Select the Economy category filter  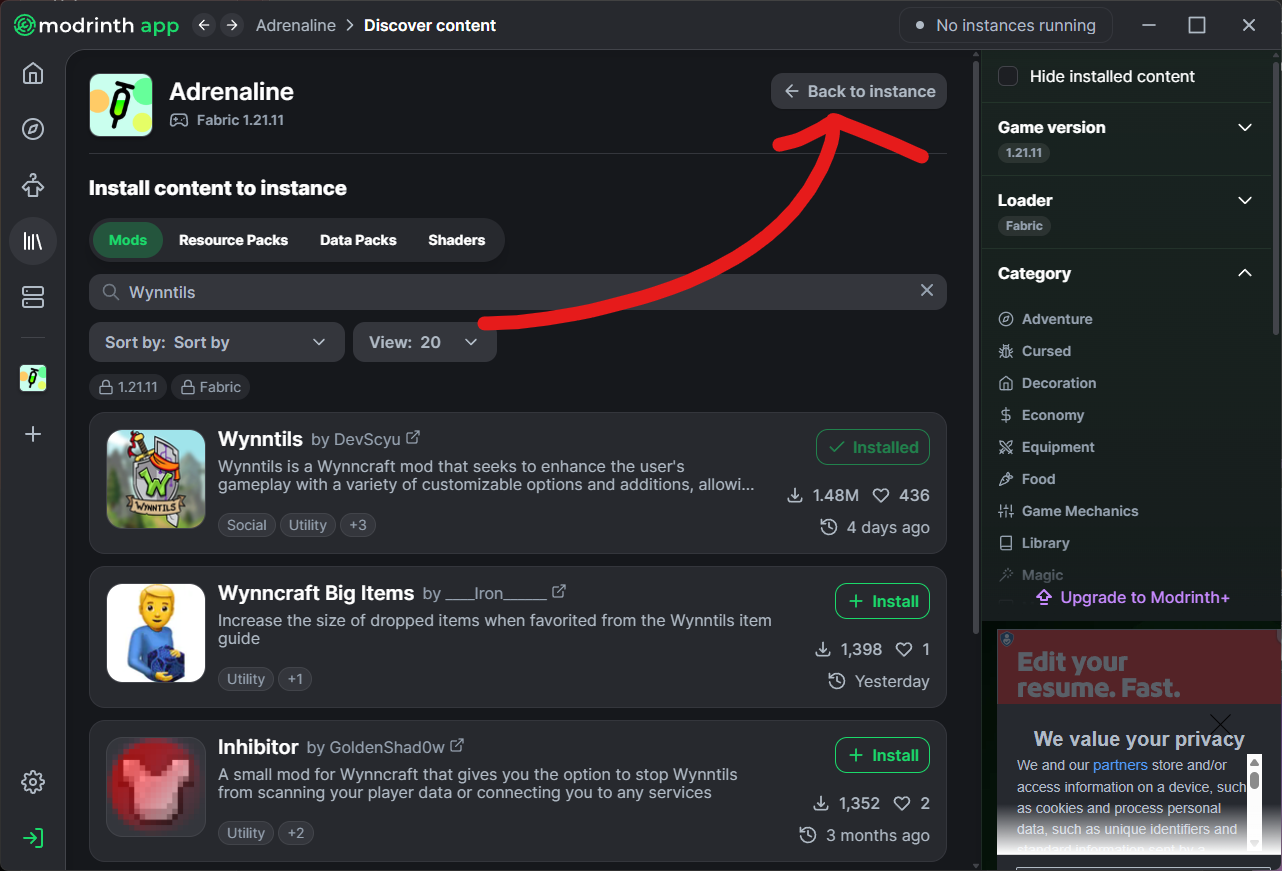pos(1041,415)
